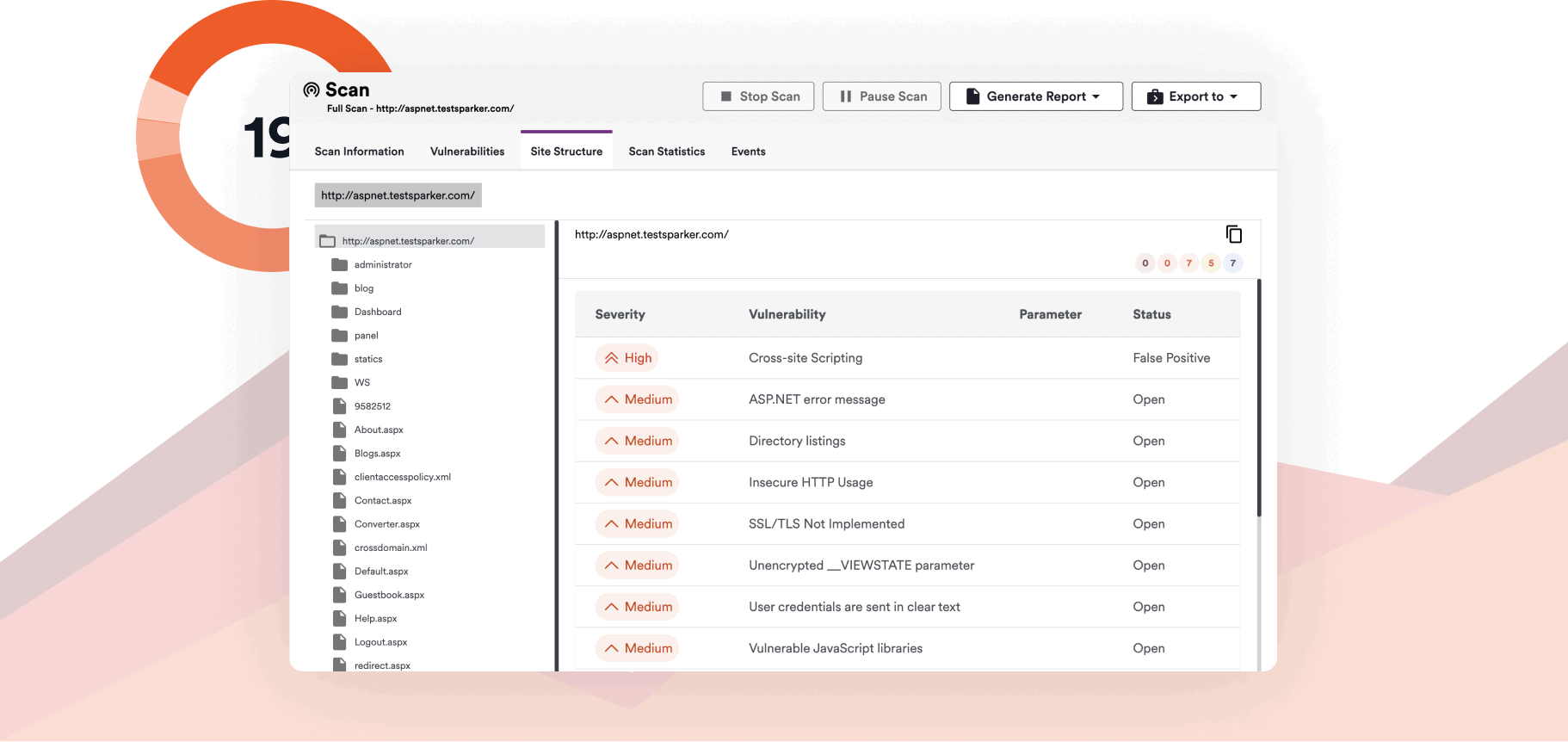Image resolution: width=1568 pixels, height=742 pixels.
Task: Open the Export to dropdown
Action: click(x=1195, y=96)
